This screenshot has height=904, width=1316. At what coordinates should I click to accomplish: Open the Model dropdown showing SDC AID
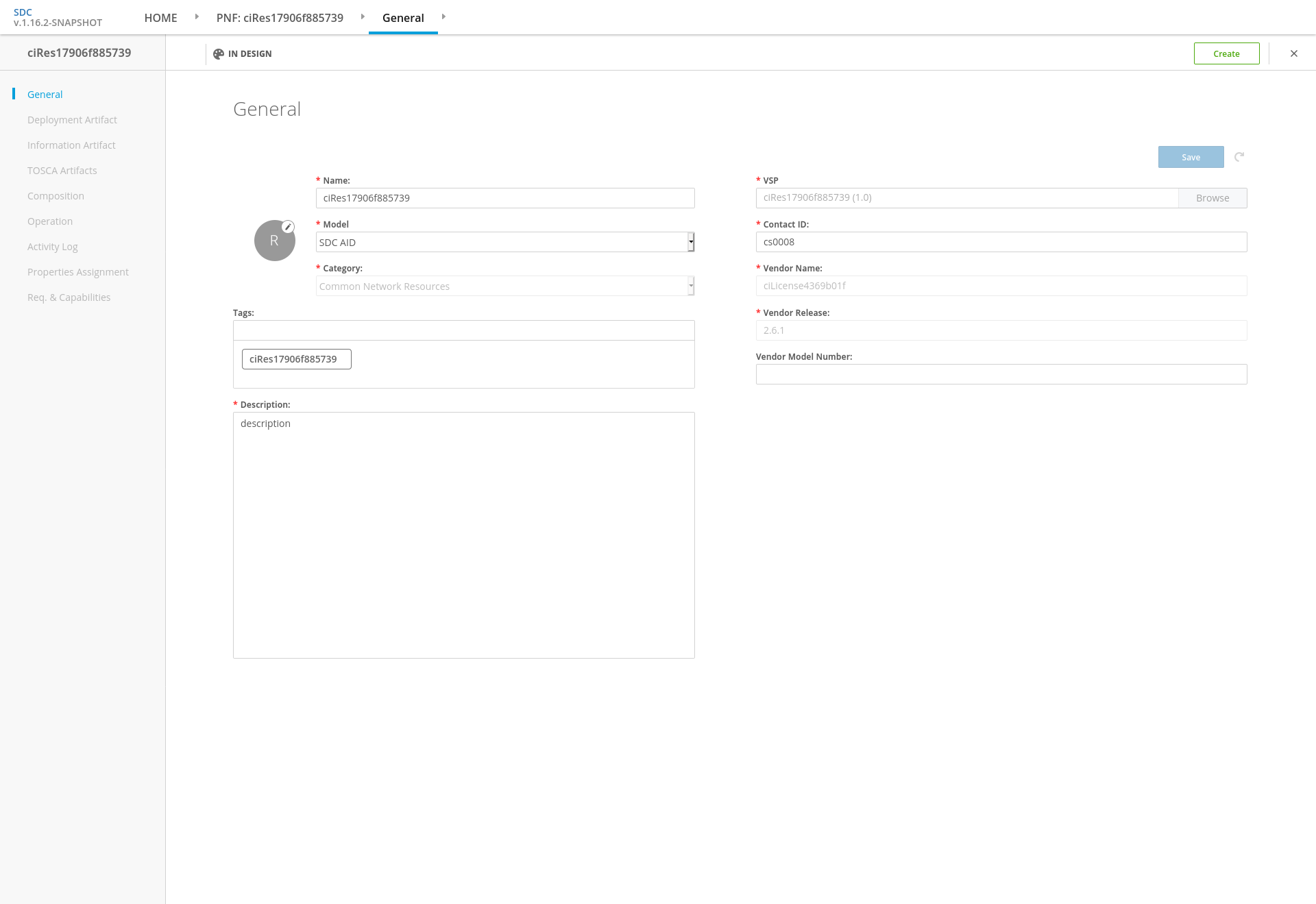[504, 242]
